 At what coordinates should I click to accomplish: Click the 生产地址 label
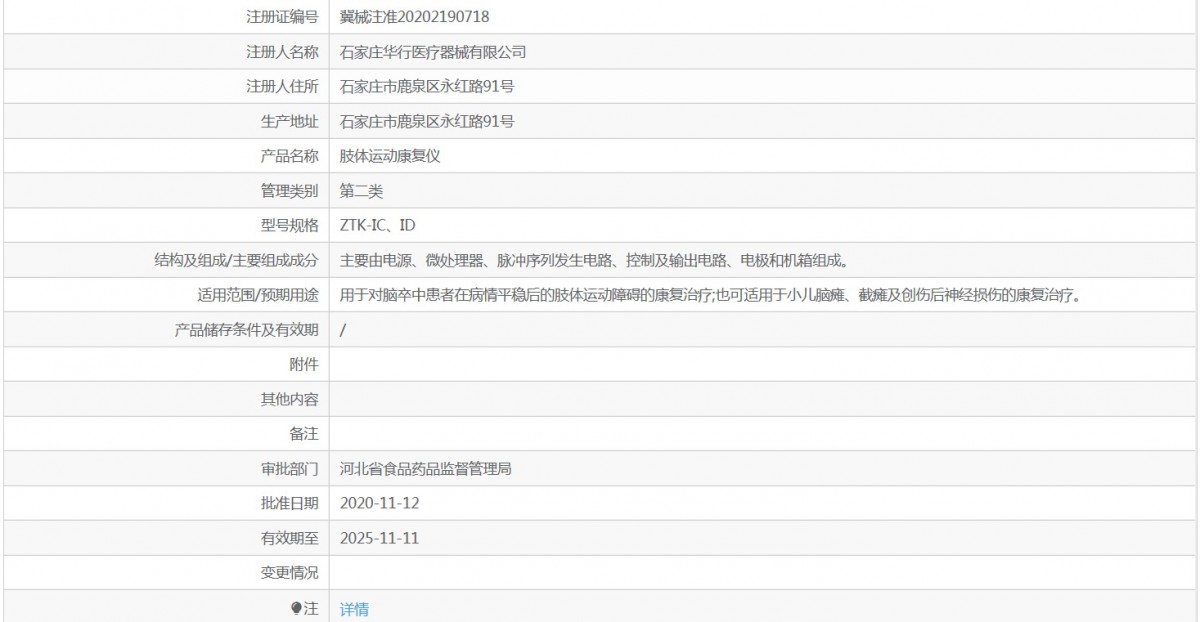pyautogui.click(x=289, y=122)
